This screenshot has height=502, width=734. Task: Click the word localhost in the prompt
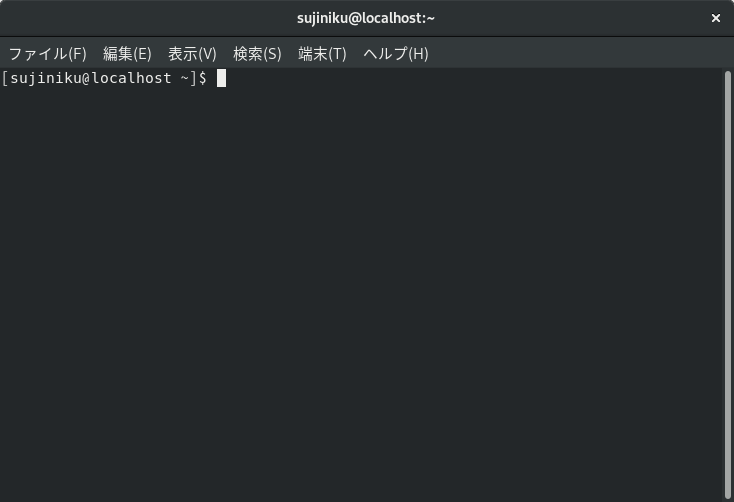(128, 78)
